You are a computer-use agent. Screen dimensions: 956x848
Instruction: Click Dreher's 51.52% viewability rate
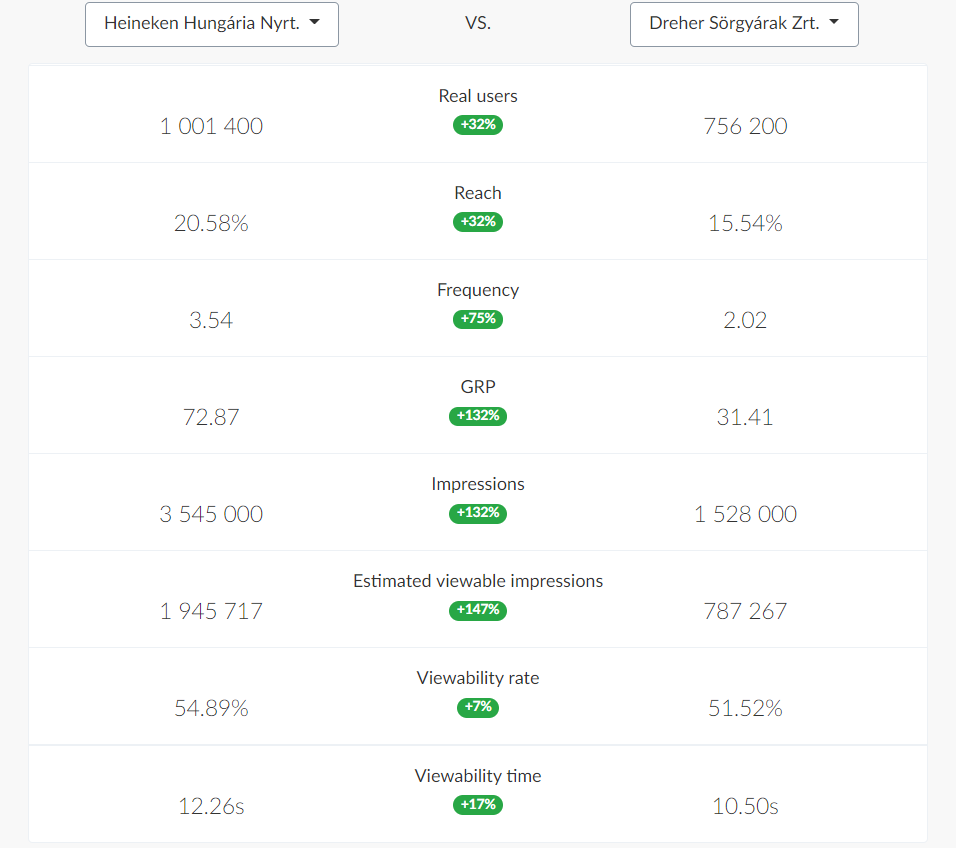tap(745, 708)
